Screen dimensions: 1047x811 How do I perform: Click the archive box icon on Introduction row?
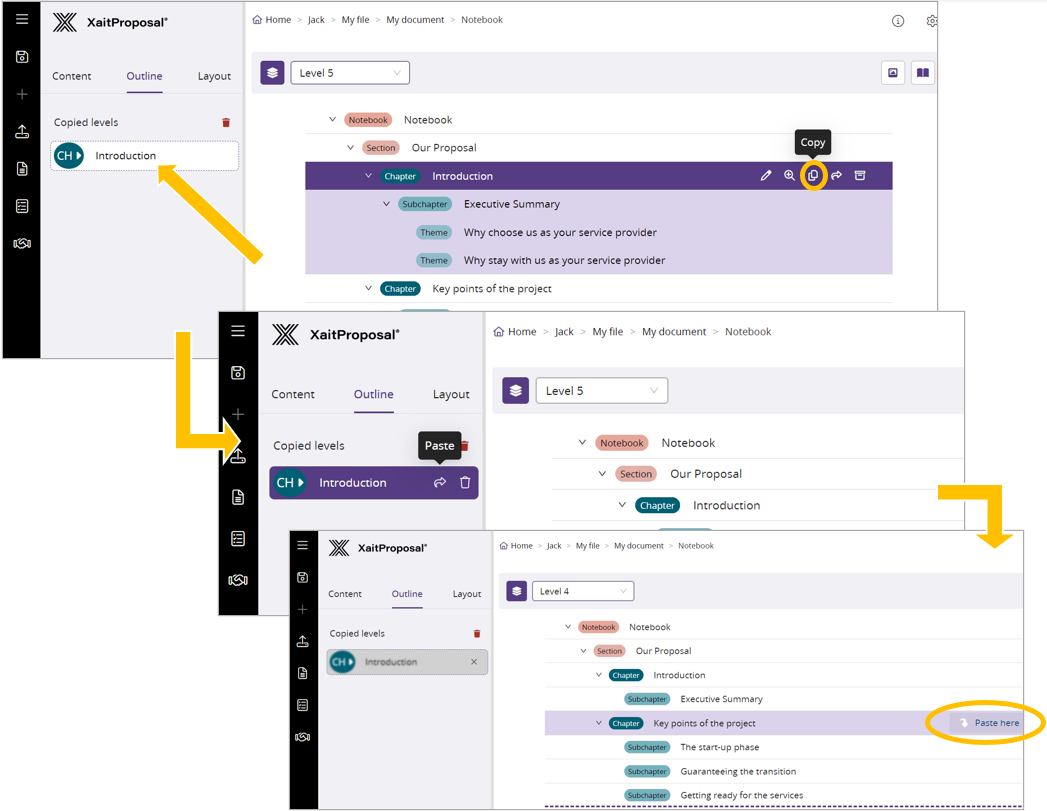coord(860,176)
